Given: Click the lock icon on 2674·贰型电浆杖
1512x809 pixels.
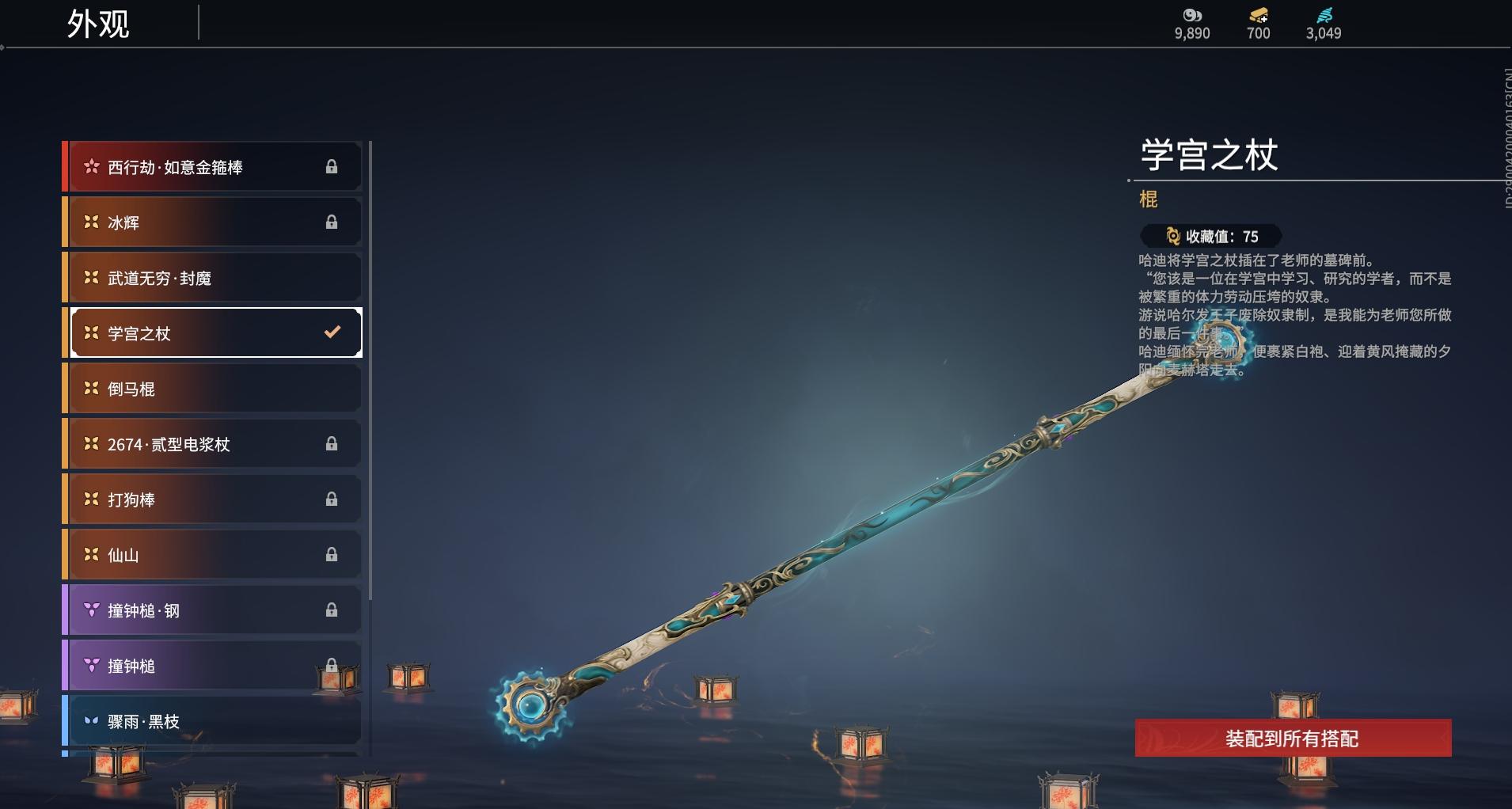Looking at the screenshot, I should [332, 443].
